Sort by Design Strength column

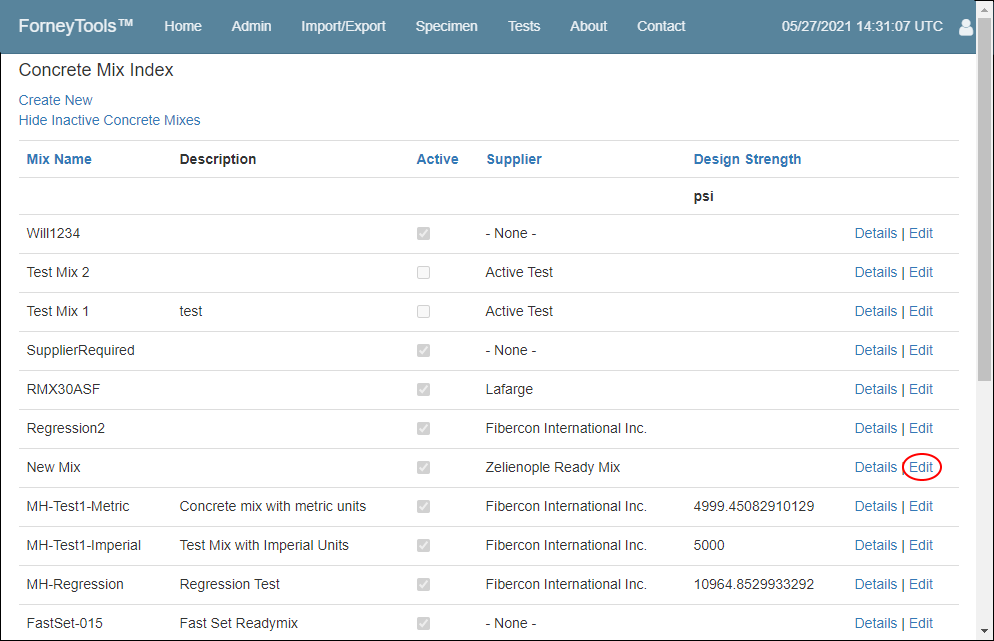[x=747, y=159]
